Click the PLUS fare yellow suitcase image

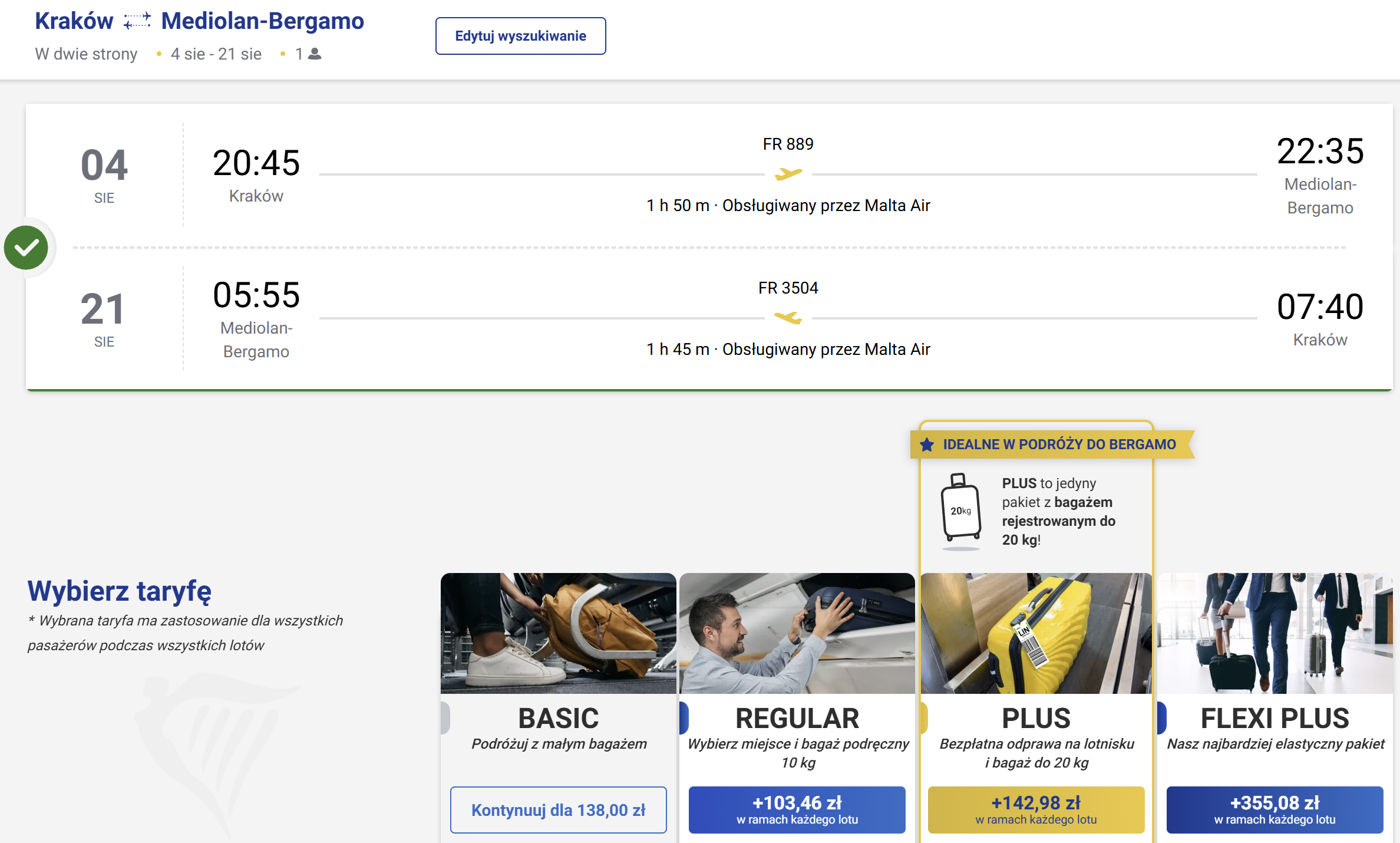[1036, 633]
